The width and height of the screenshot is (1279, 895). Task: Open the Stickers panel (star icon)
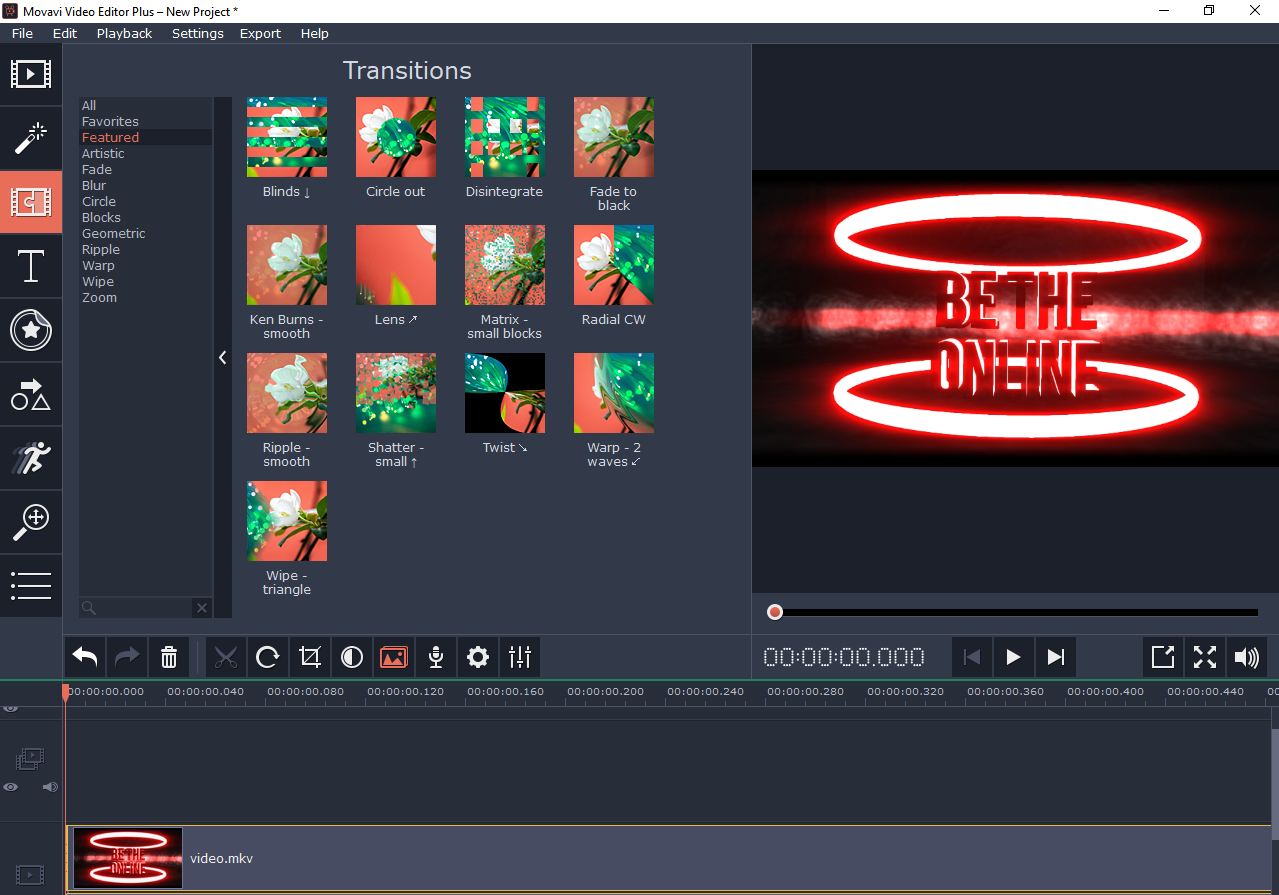pos(31,330)
